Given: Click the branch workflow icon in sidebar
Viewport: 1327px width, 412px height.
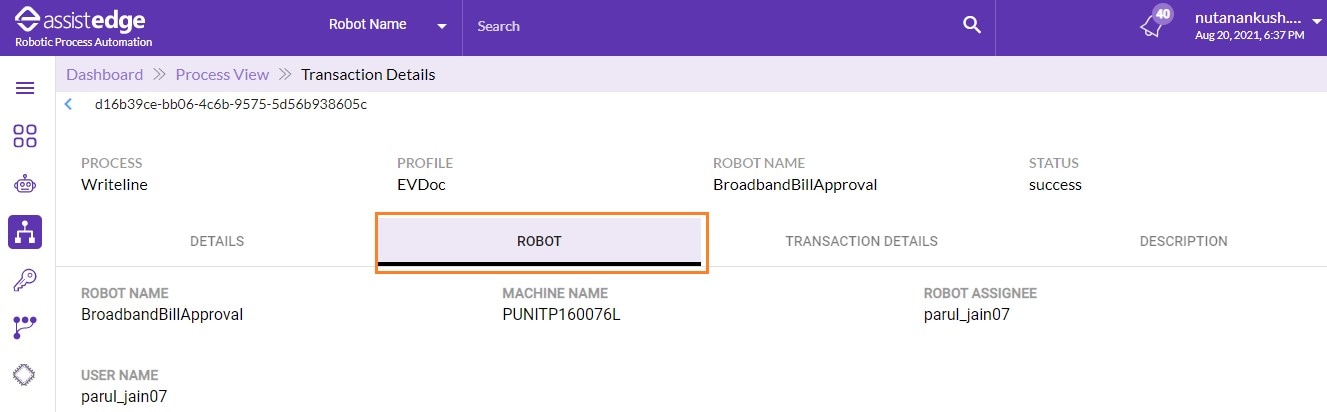Looking at the screenshot, I should point(25,327).
